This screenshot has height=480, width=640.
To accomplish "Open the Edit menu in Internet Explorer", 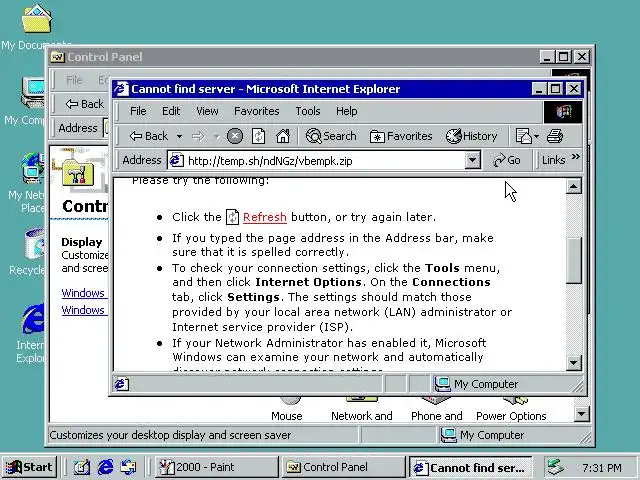I will (x=171, y=111).
